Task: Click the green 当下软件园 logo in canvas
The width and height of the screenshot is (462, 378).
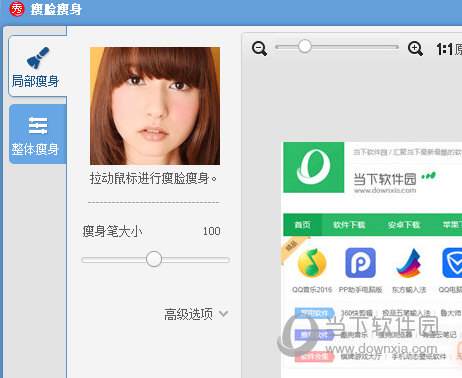Action: [x=314, y=167]
